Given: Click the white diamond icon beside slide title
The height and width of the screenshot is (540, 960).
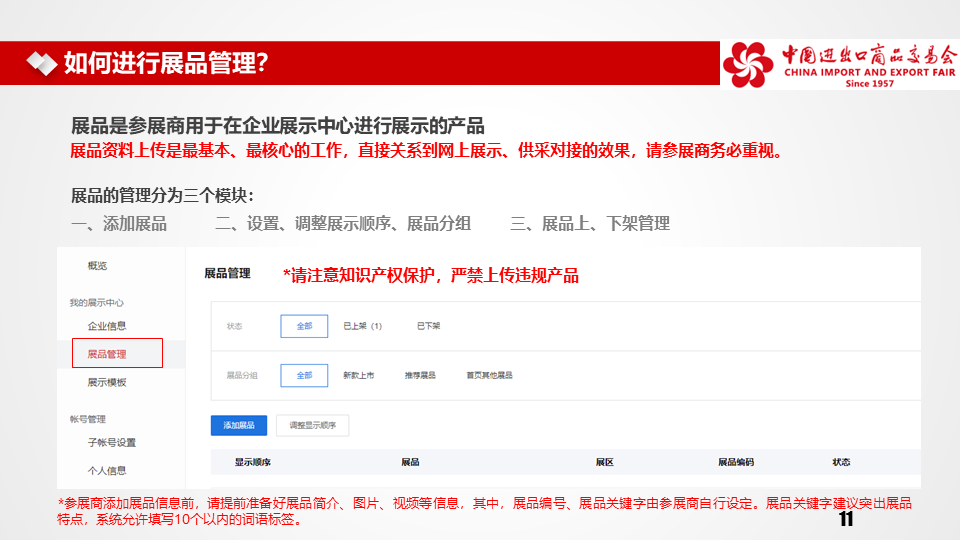Looking at the screenshot, I should 41,64.
